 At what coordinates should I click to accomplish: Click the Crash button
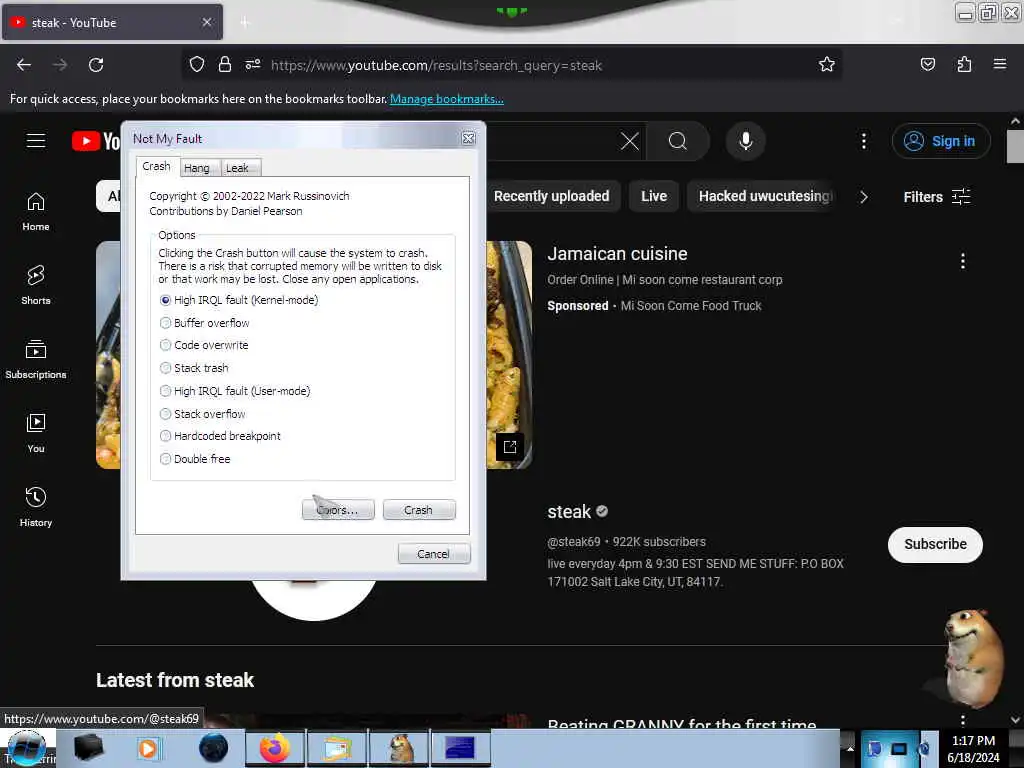419,510
